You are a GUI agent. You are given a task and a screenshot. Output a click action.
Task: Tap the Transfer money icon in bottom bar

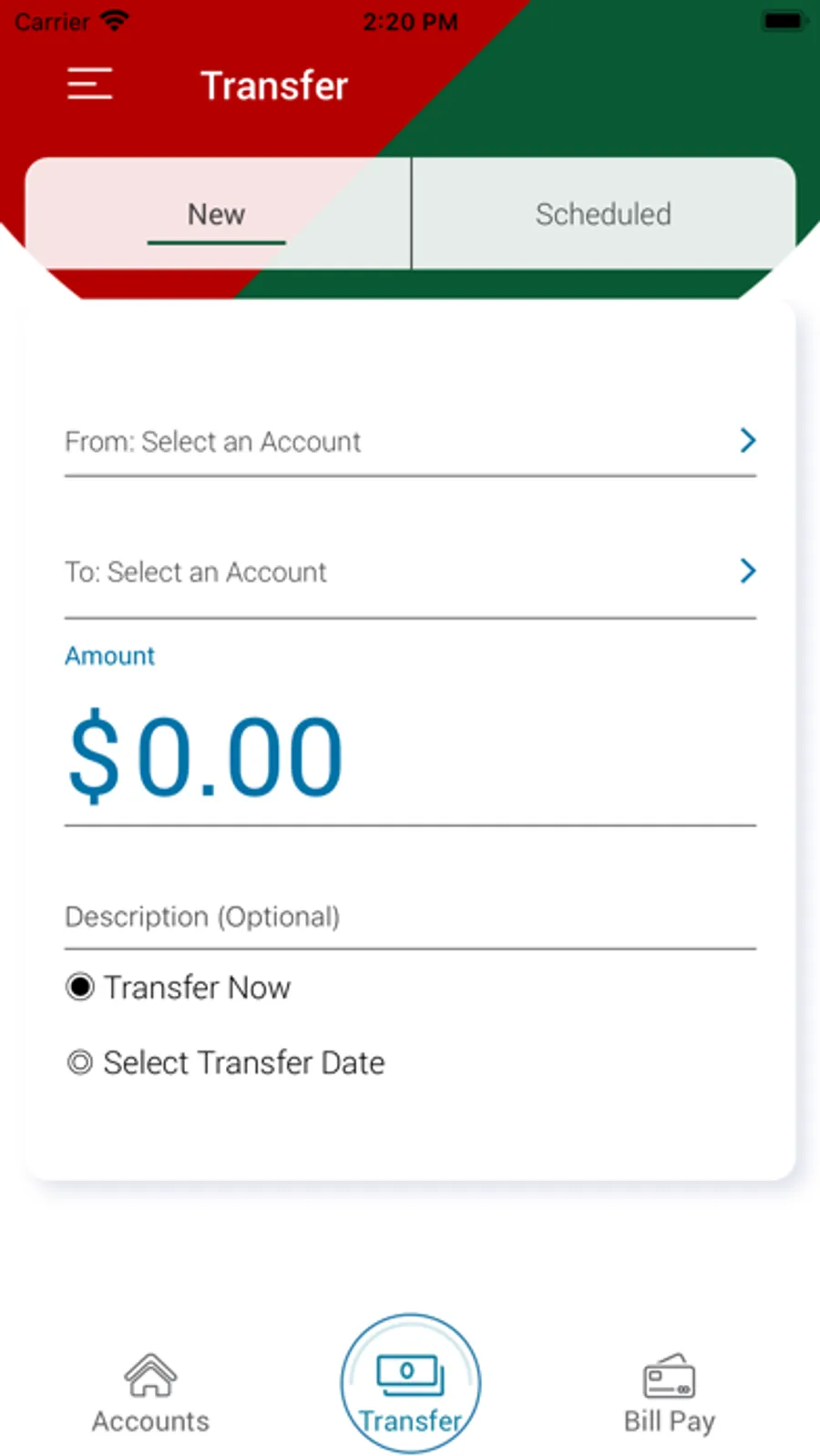[410, 1376]
